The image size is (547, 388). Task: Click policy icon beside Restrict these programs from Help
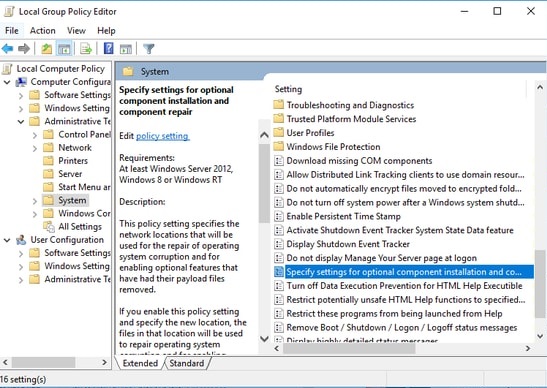(x=278, y=314)
